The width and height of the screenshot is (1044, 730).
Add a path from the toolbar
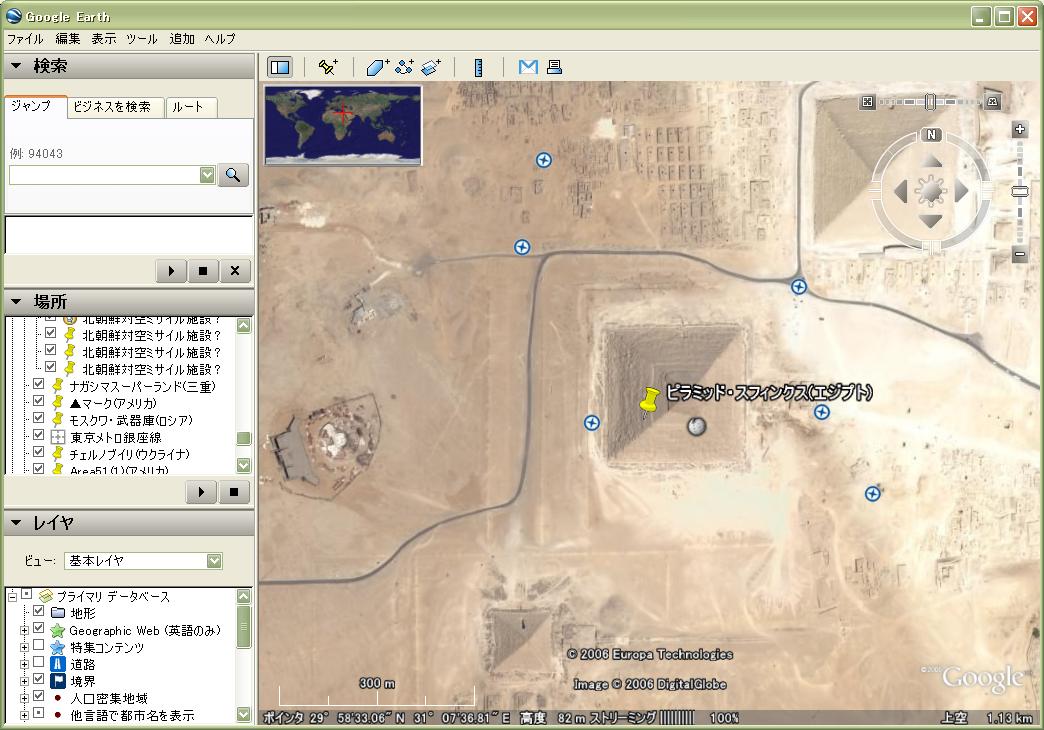coord(404,67)
